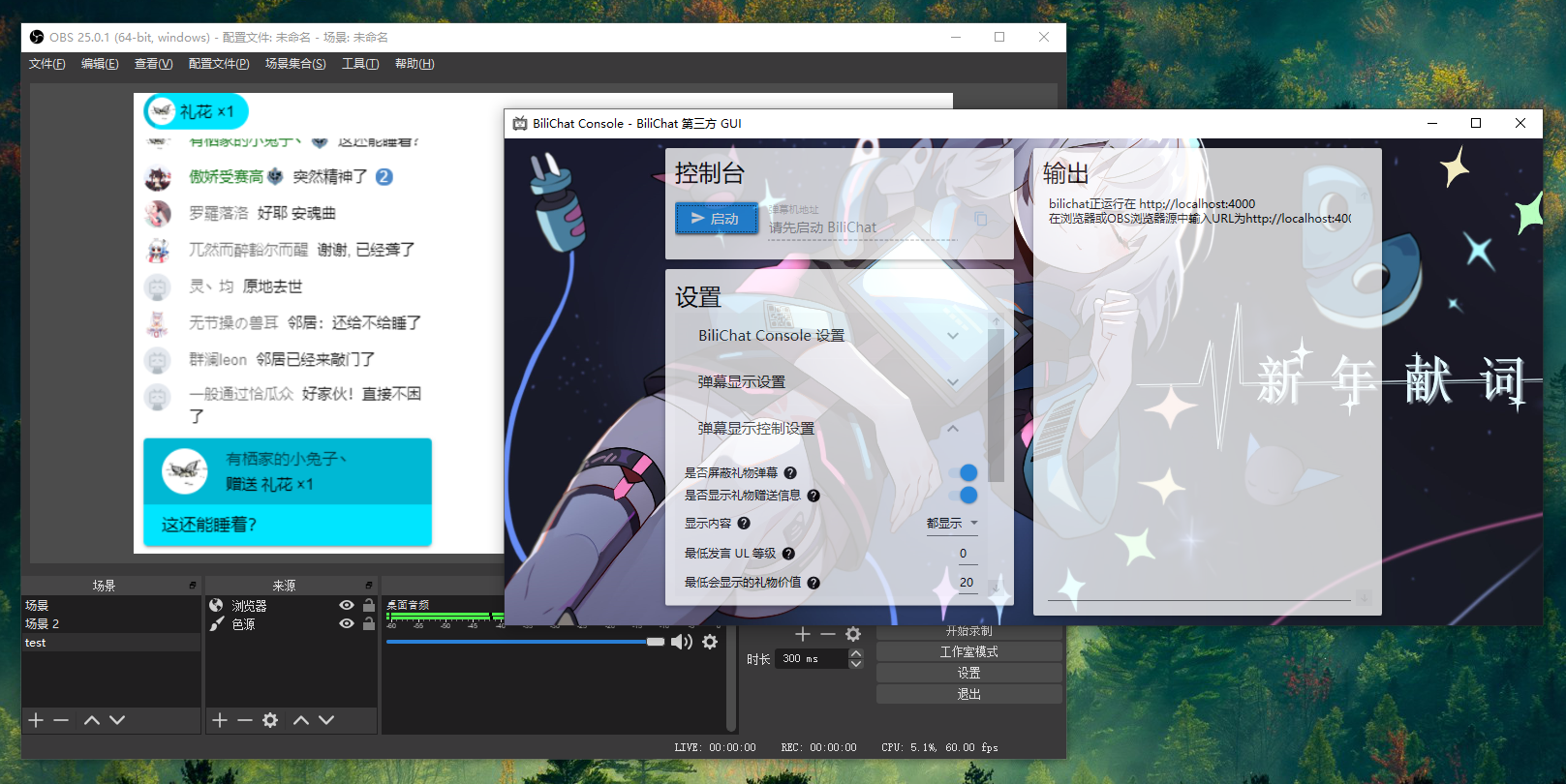This screenshot has width=1566, height=784.
Task: Open the 查看(V) menu in OBS
Action: coord(153,64)
